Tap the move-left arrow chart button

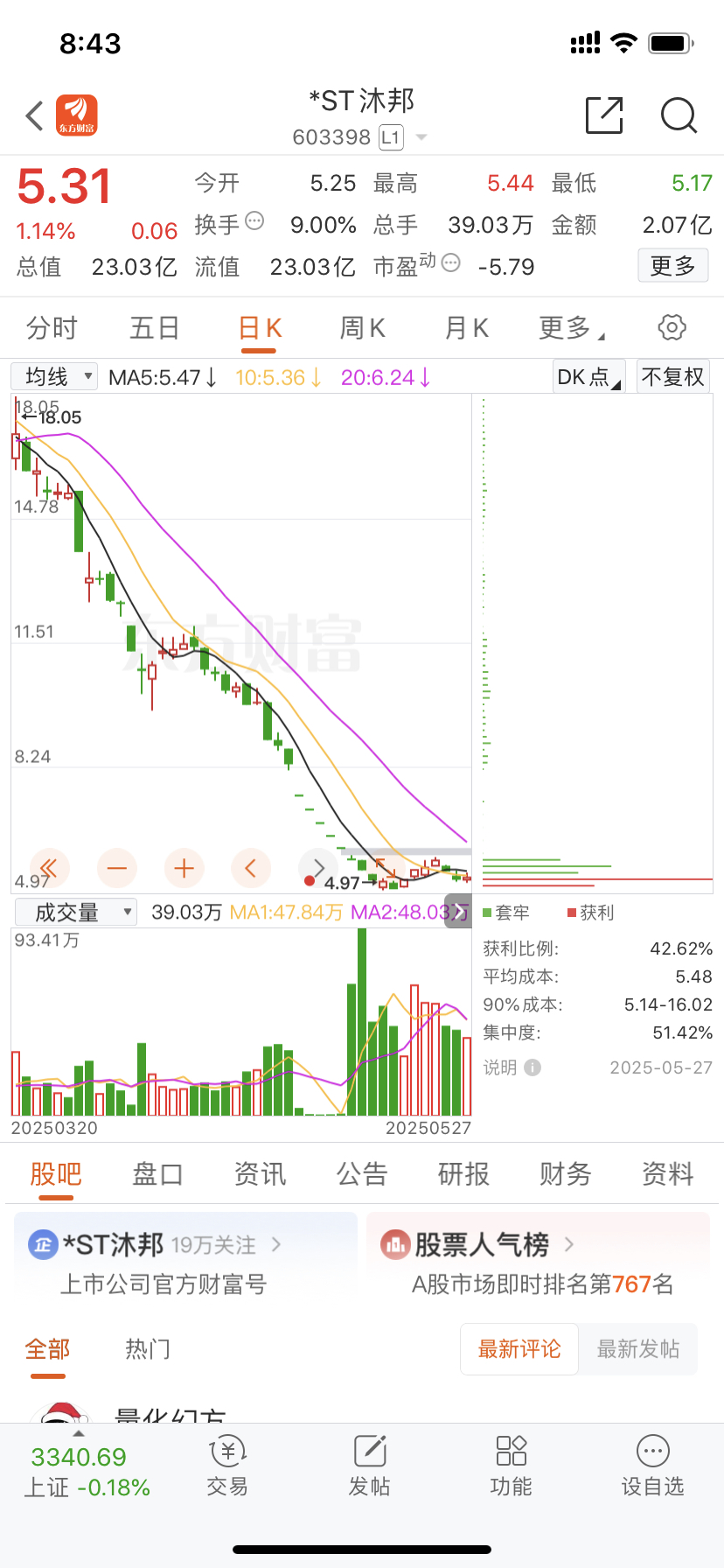coord(251,868)
